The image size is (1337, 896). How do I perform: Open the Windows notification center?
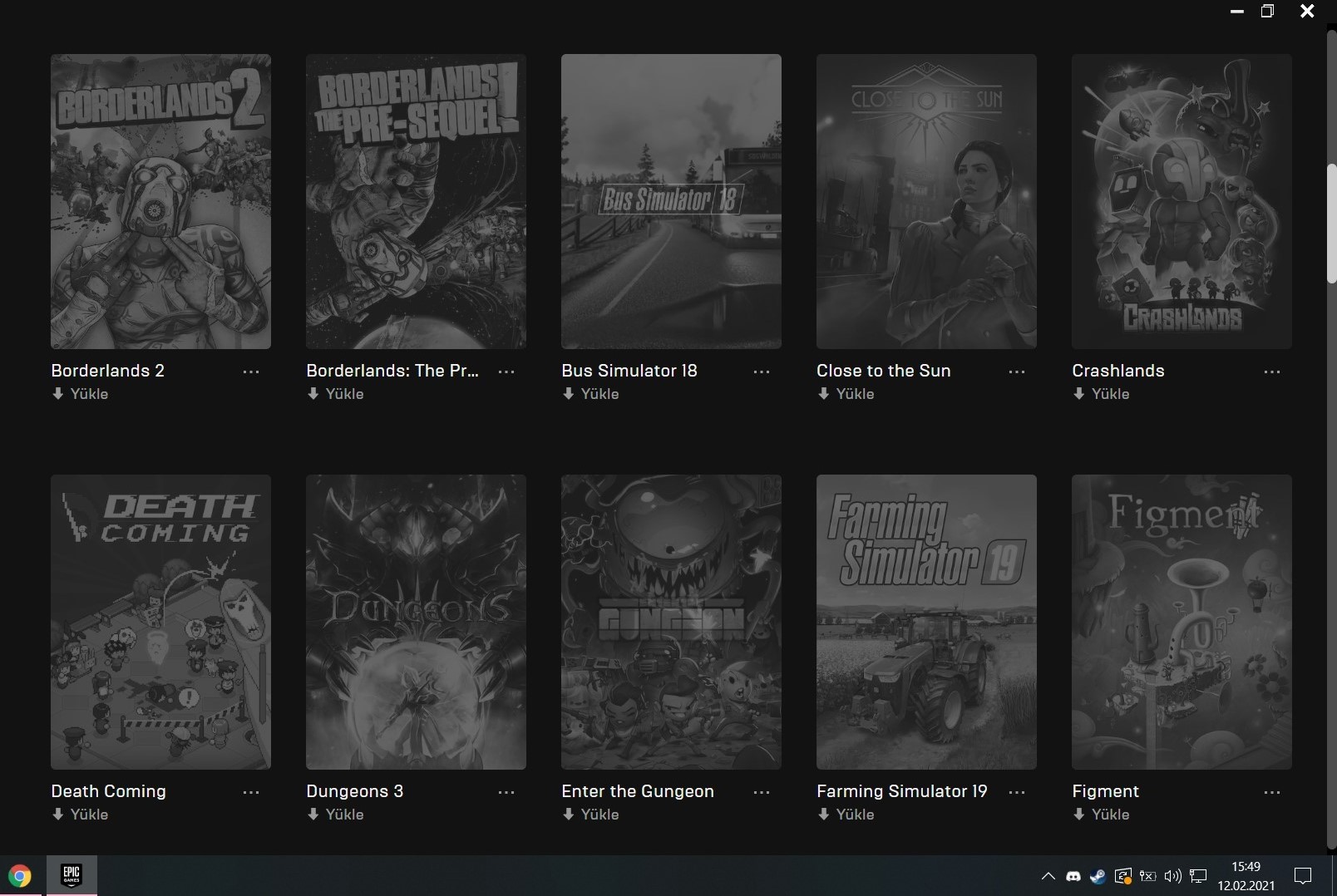pos(1303,876)
